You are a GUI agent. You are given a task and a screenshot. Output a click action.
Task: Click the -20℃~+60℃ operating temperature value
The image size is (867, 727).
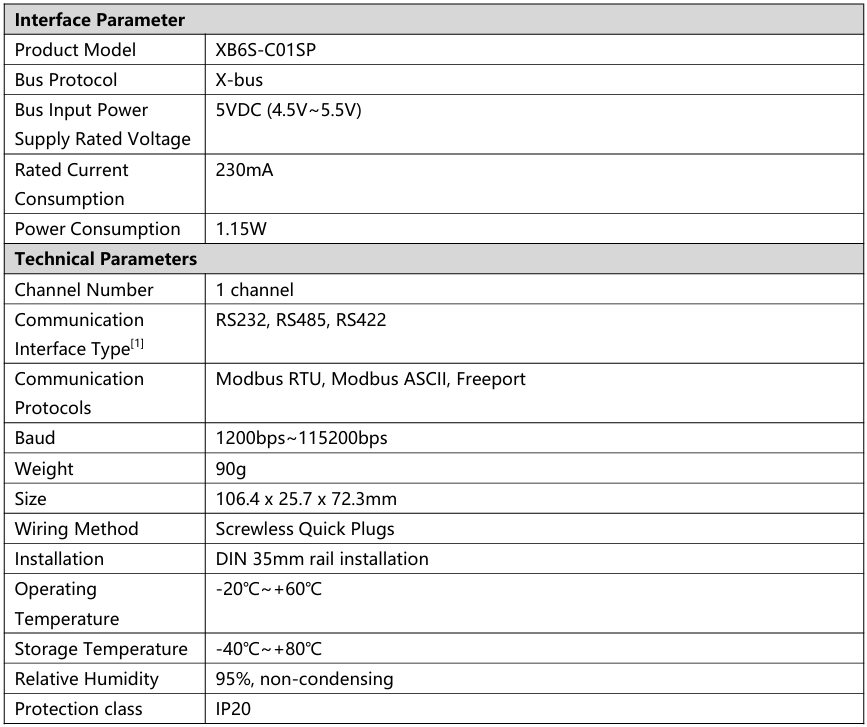pyautogui.click(x=269, y=589)
